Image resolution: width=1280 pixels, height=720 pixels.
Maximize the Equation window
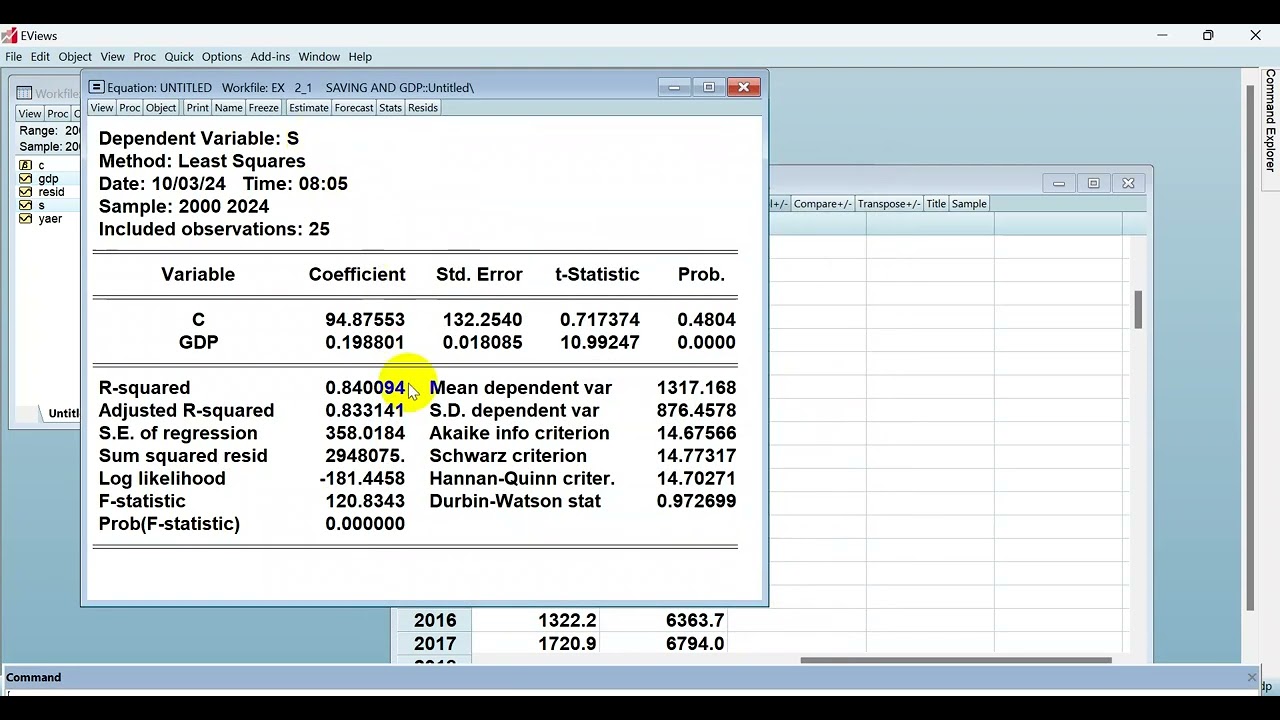(x=709, y=87)
